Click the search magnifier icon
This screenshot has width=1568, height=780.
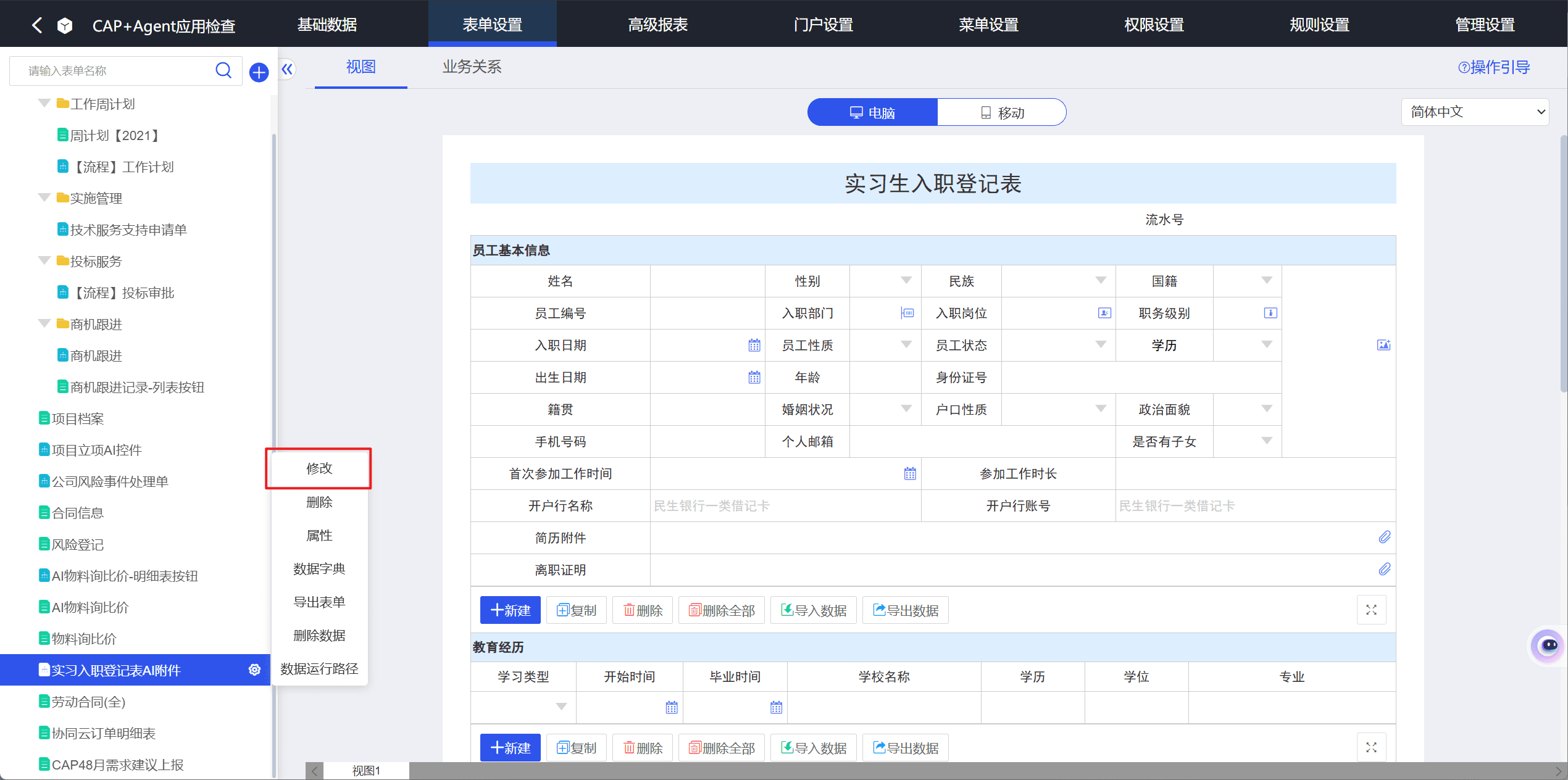pyautogui.click(x=223, y=70)
